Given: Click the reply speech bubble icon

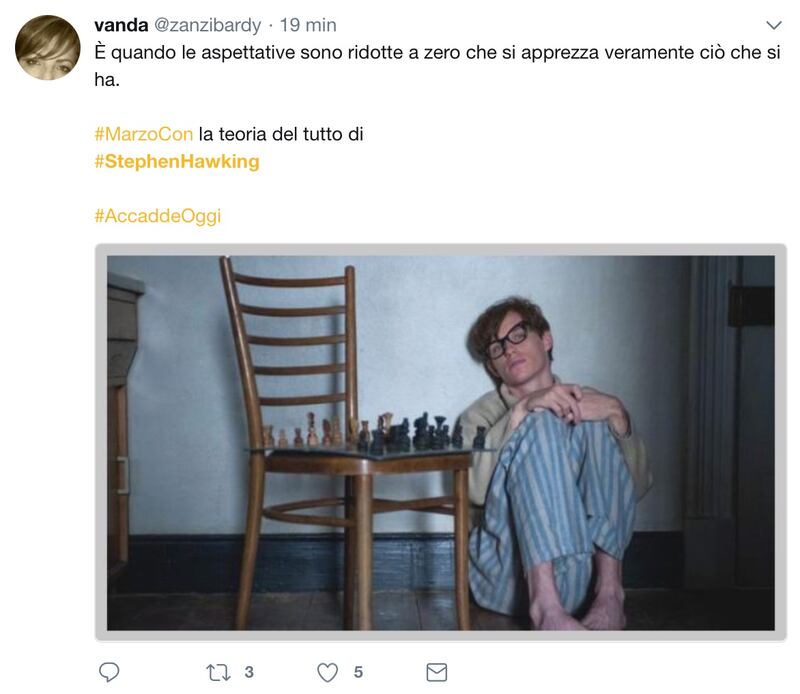Looking at the screenshot, I should (109, 672).
